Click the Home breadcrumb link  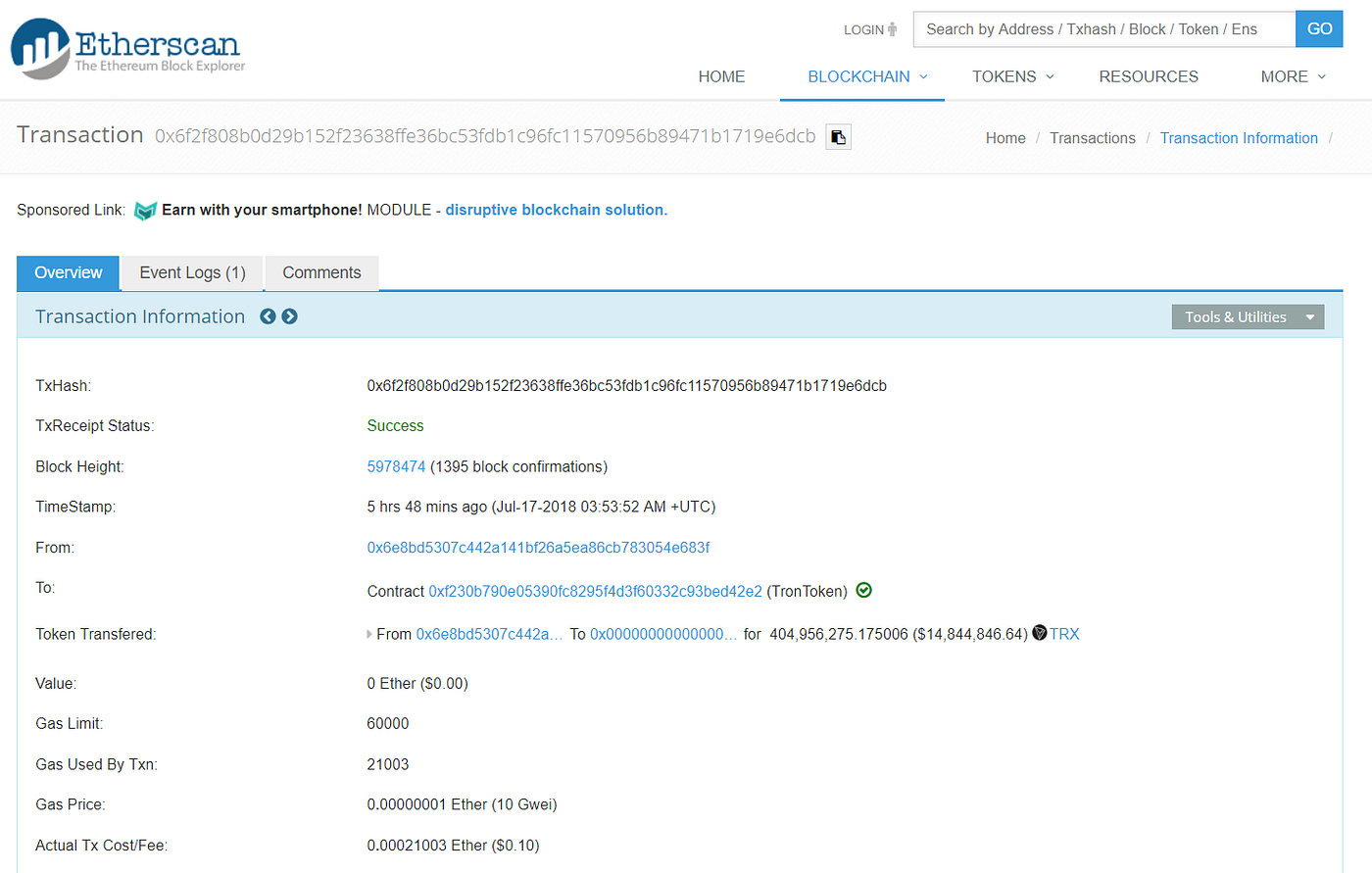tap(1005, 138)
